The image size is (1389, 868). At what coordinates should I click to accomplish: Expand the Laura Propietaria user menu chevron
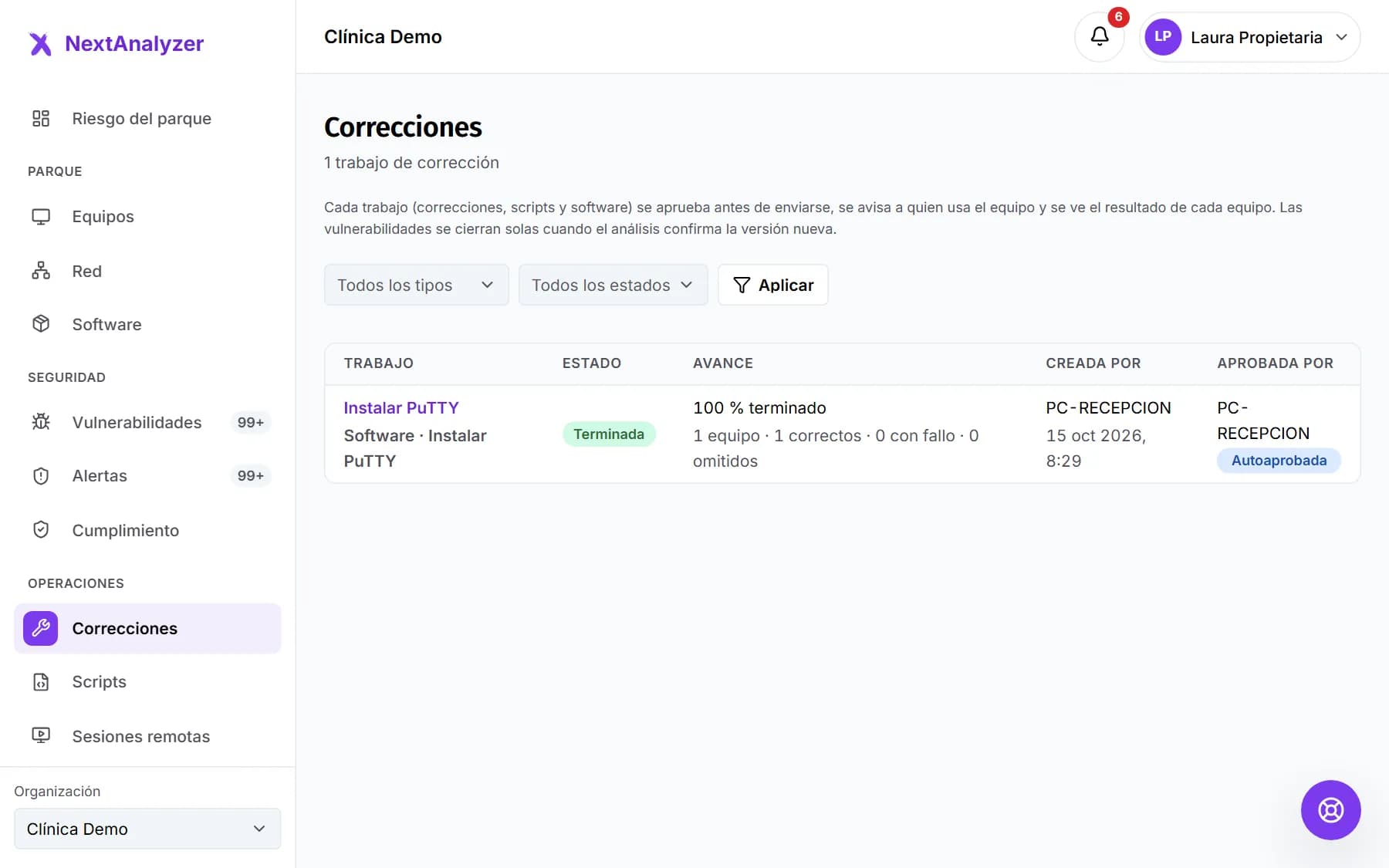1342,37
